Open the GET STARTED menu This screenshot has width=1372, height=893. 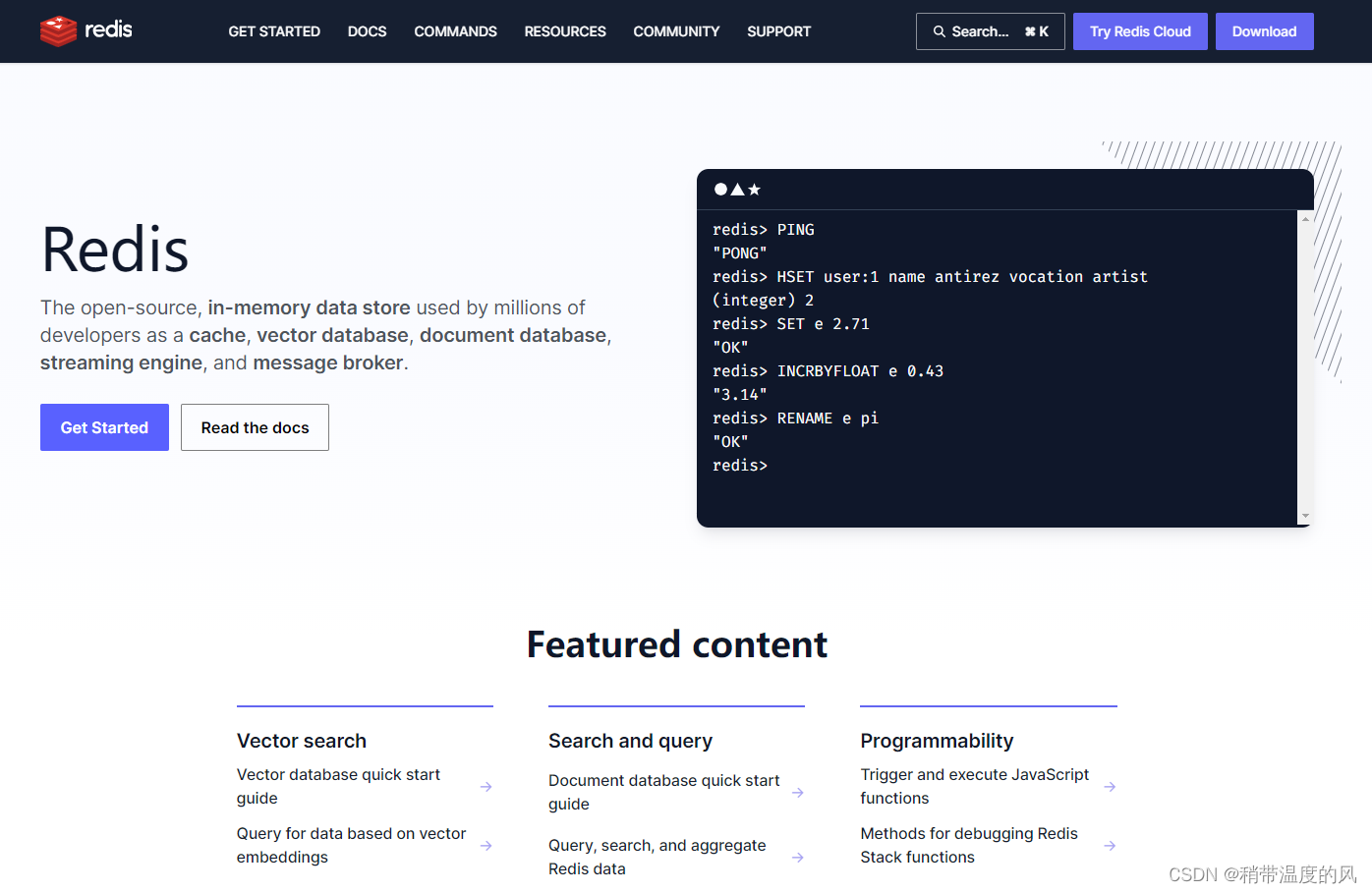point(274,31)
